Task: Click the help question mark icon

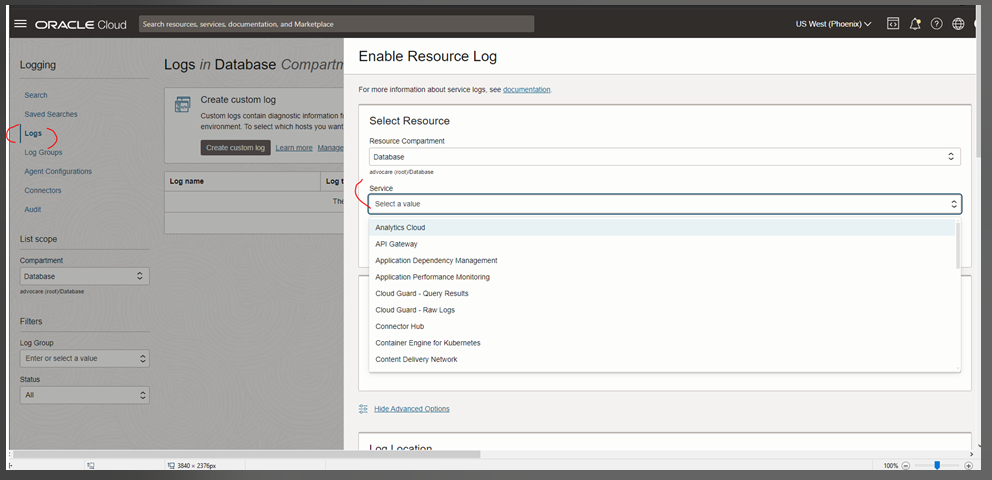Action: [937, 24]
